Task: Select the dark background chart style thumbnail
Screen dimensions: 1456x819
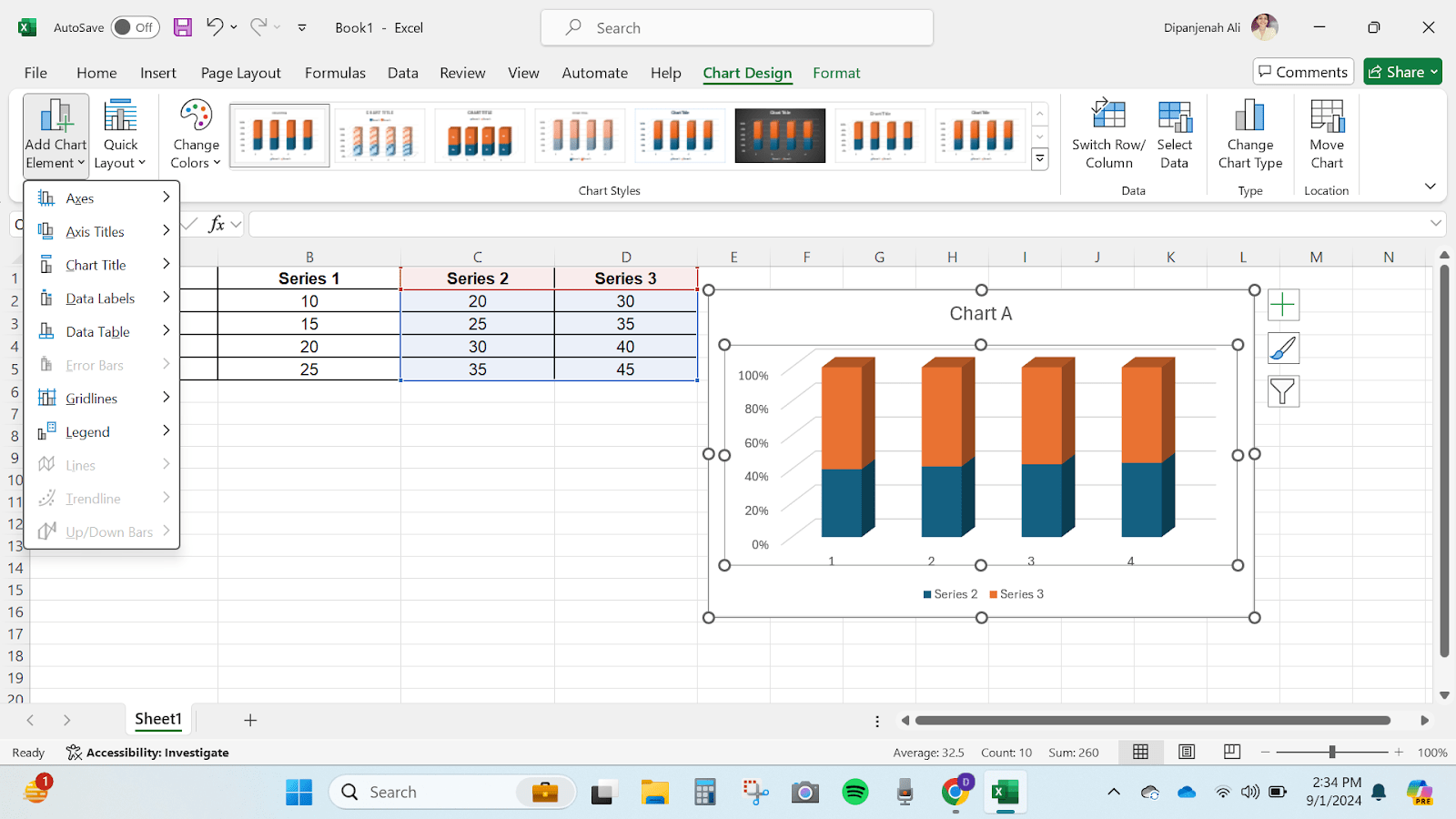Action: pos(780,136)
